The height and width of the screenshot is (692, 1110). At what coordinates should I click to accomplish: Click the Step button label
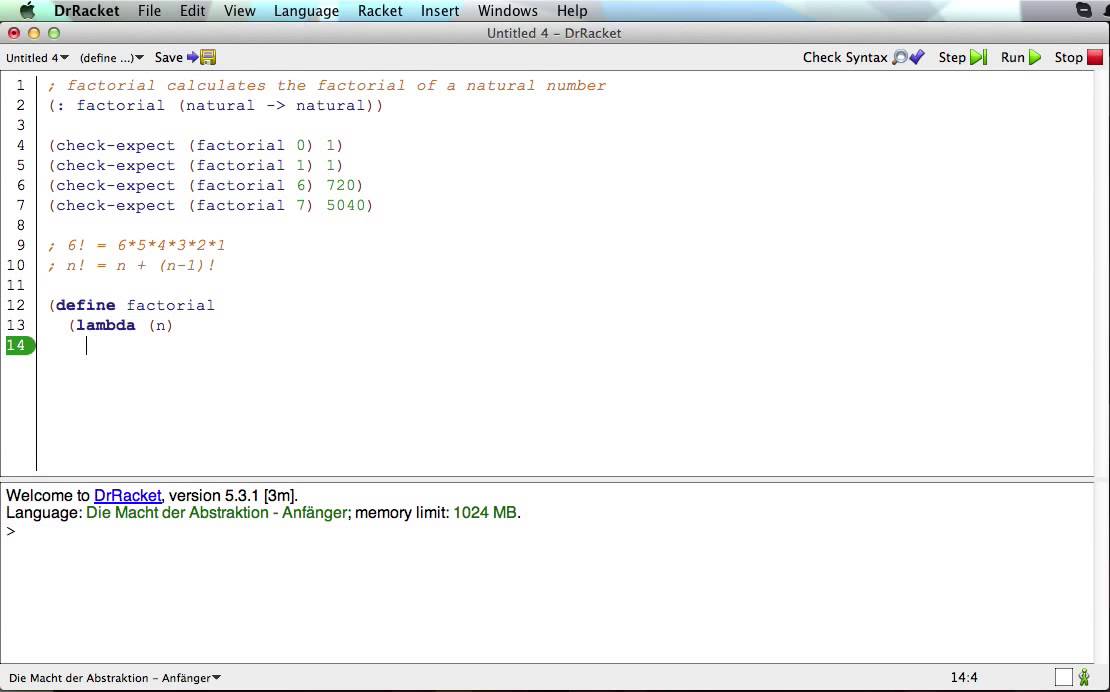click(x=952, y=57)
